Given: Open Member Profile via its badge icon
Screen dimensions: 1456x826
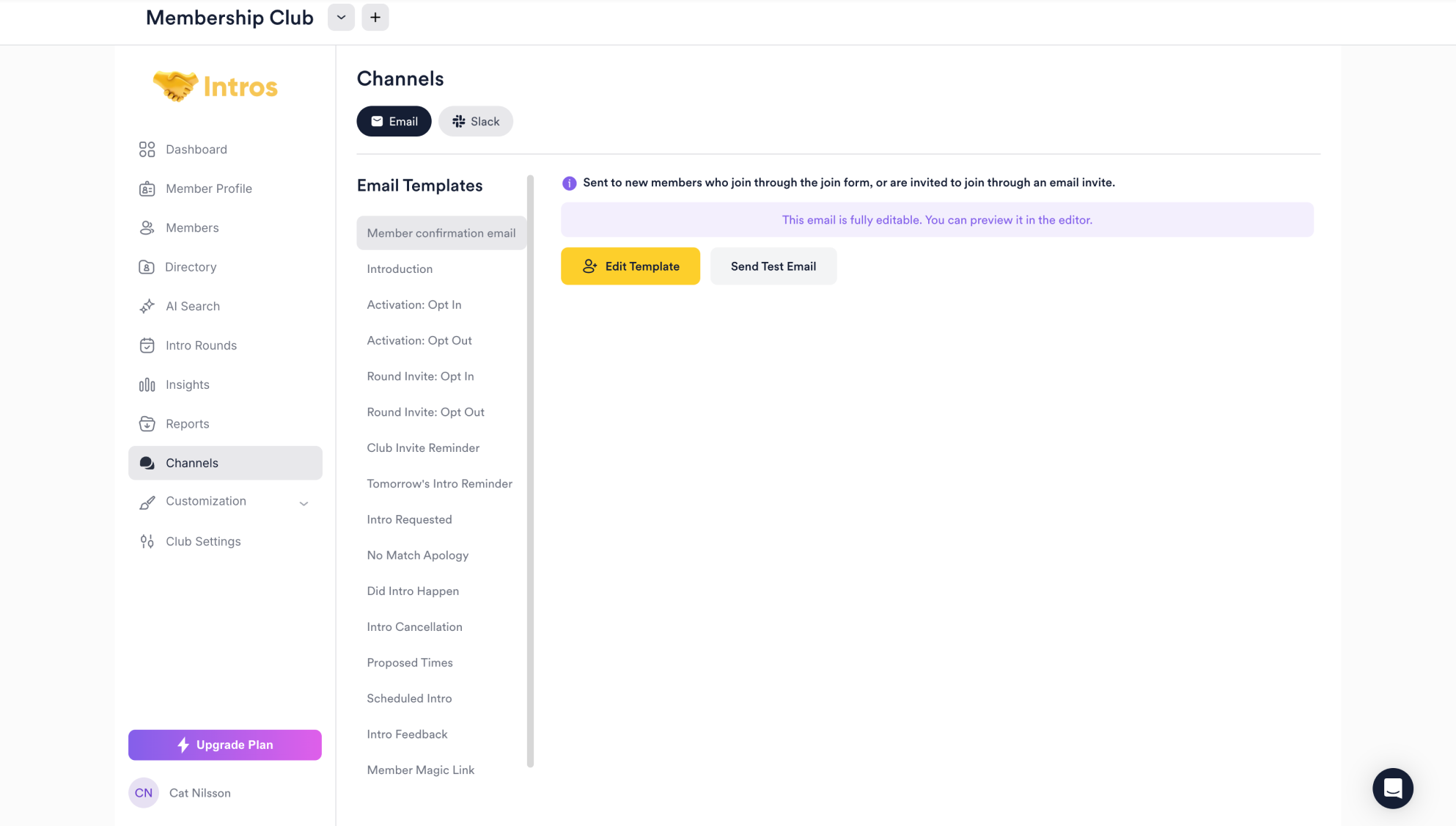Looking at the screenshot, I should (147, 189).
